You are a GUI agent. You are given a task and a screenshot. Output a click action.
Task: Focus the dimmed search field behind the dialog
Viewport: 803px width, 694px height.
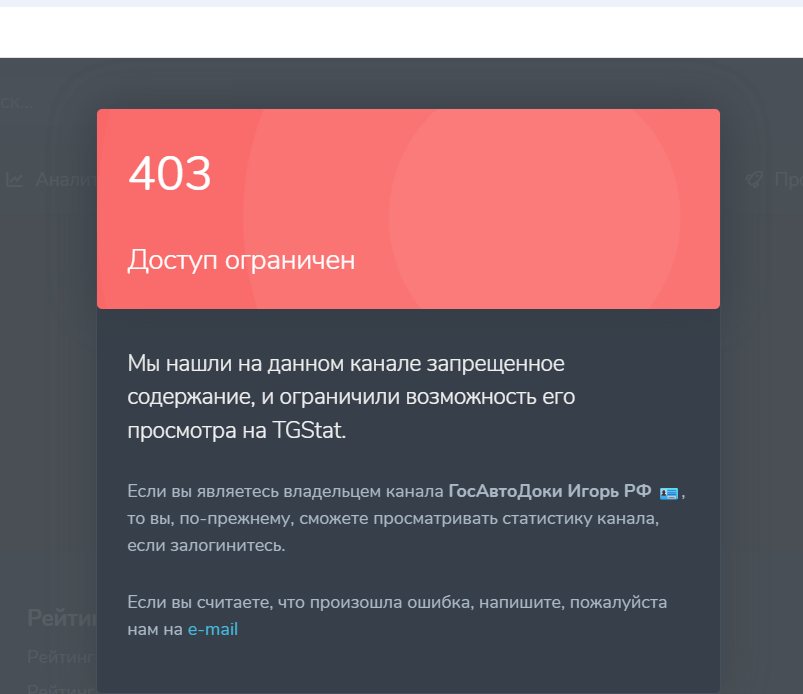[x=20, y=102]
